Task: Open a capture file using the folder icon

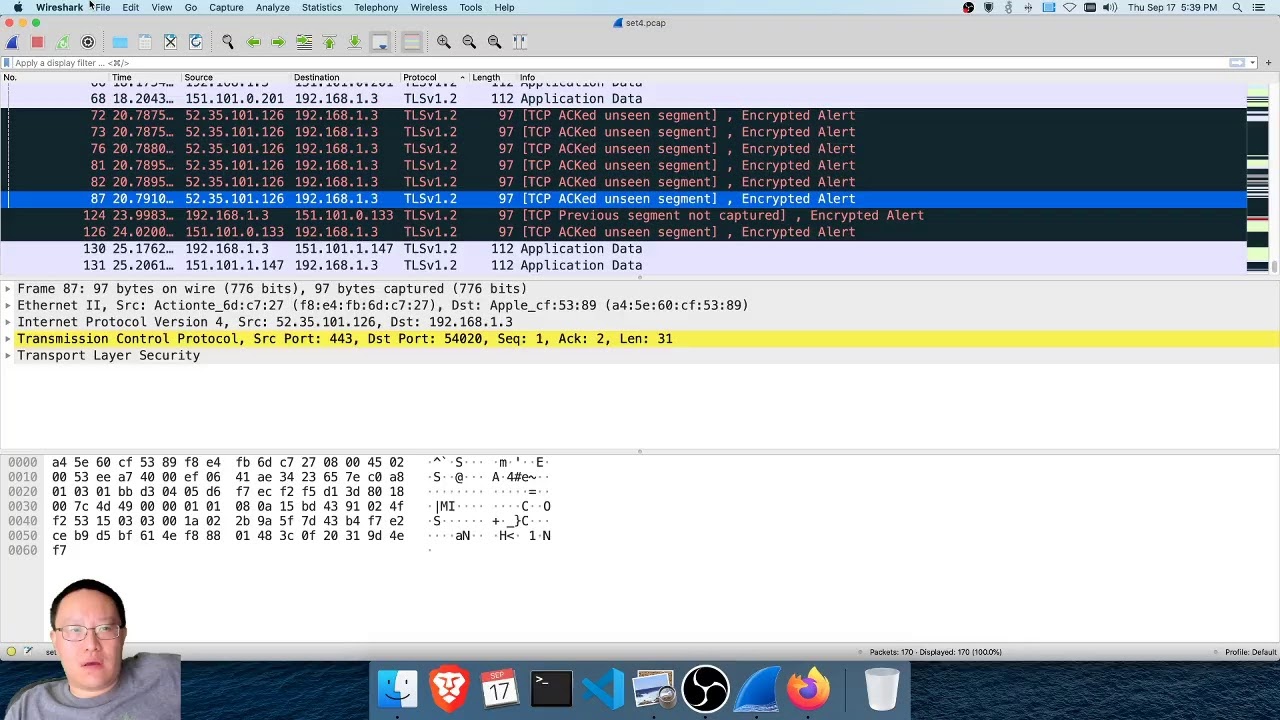Action: click(x=120, y=42)
